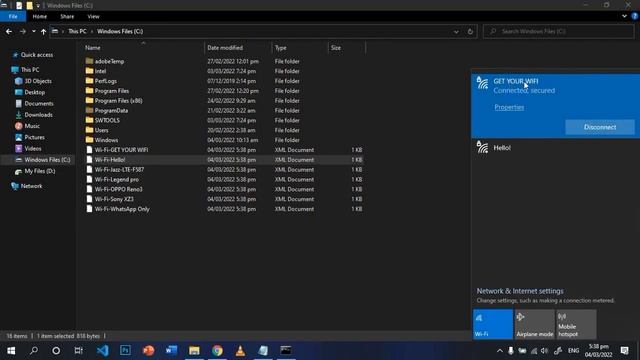This screenshot has width=640, height=360.
Task: Click Disconnect for GET YOUR WIFI
Action: [x=600, y=127]
